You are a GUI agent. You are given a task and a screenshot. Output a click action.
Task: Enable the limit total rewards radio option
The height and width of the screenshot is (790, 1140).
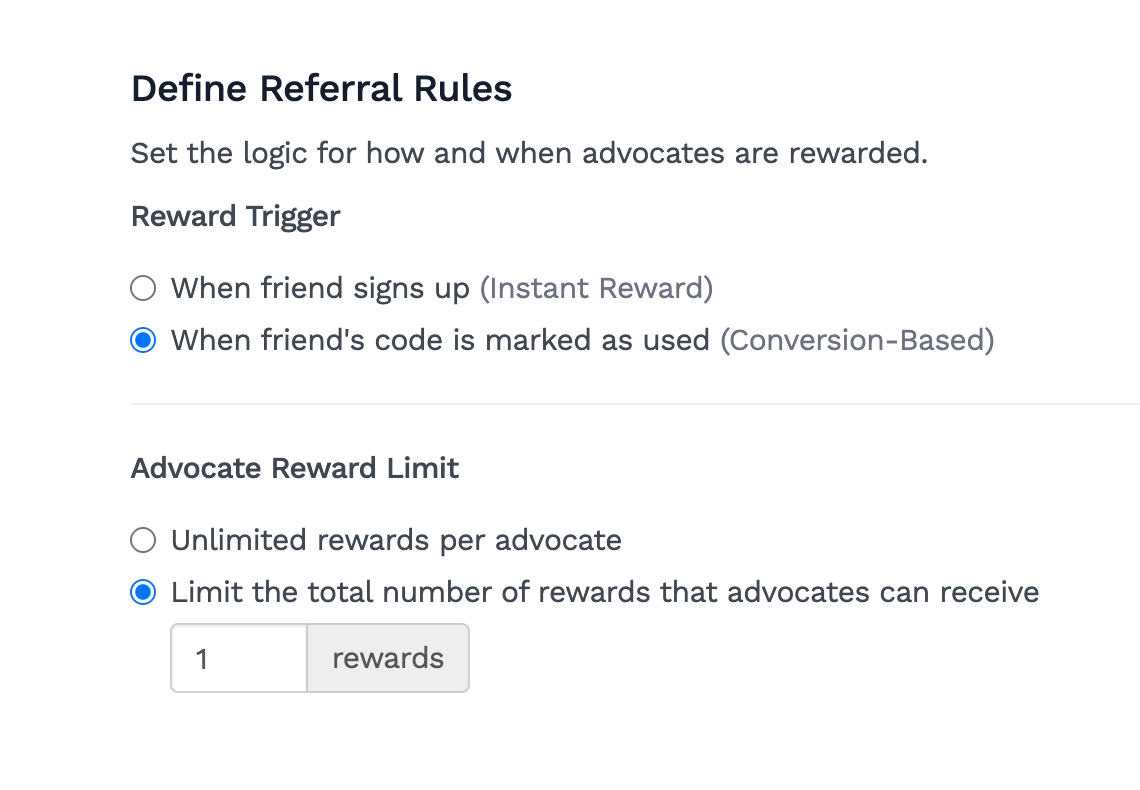(x=143, y=593)
